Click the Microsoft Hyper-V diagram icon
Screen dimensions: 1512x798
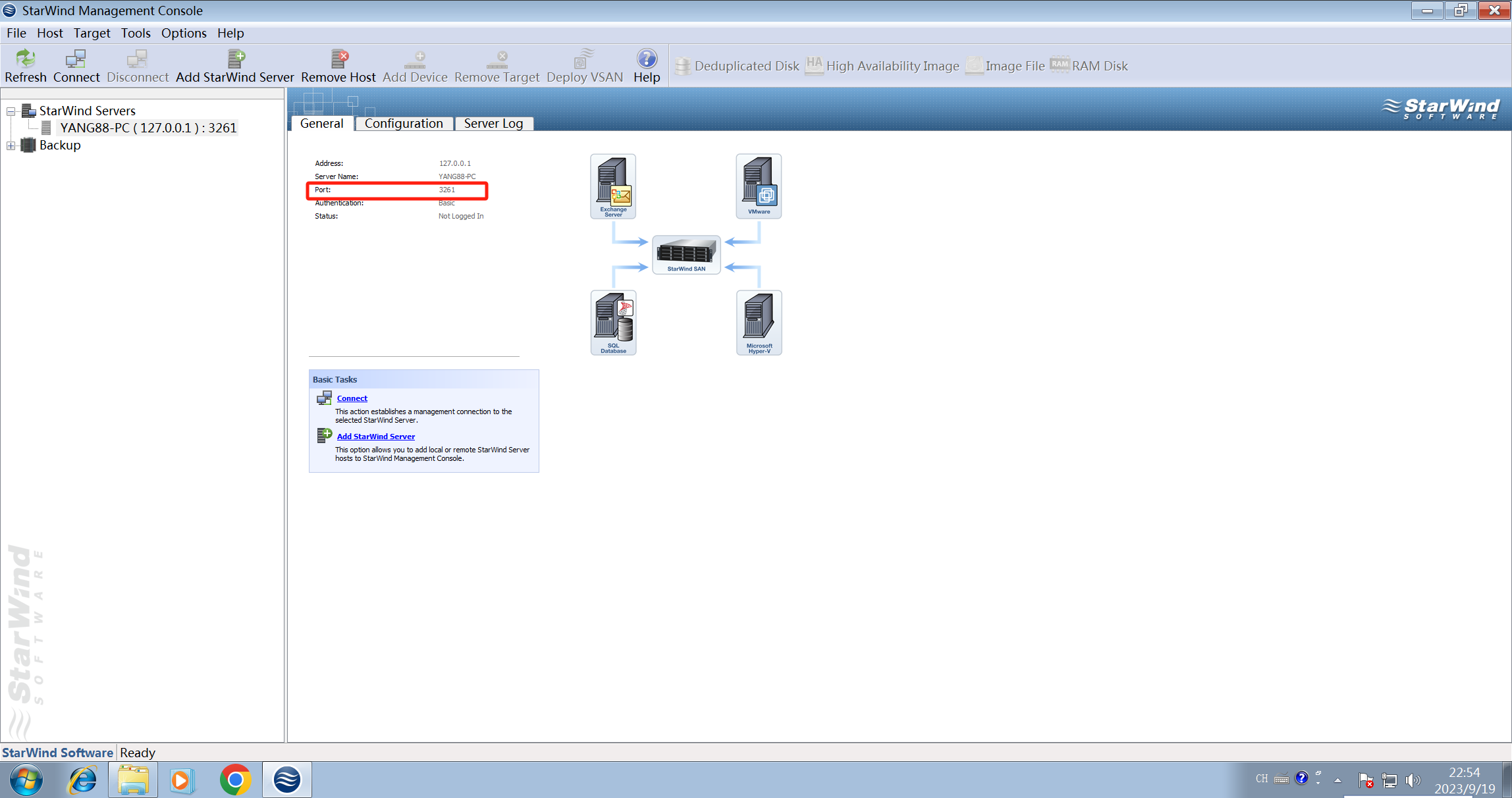pos(759,322)
